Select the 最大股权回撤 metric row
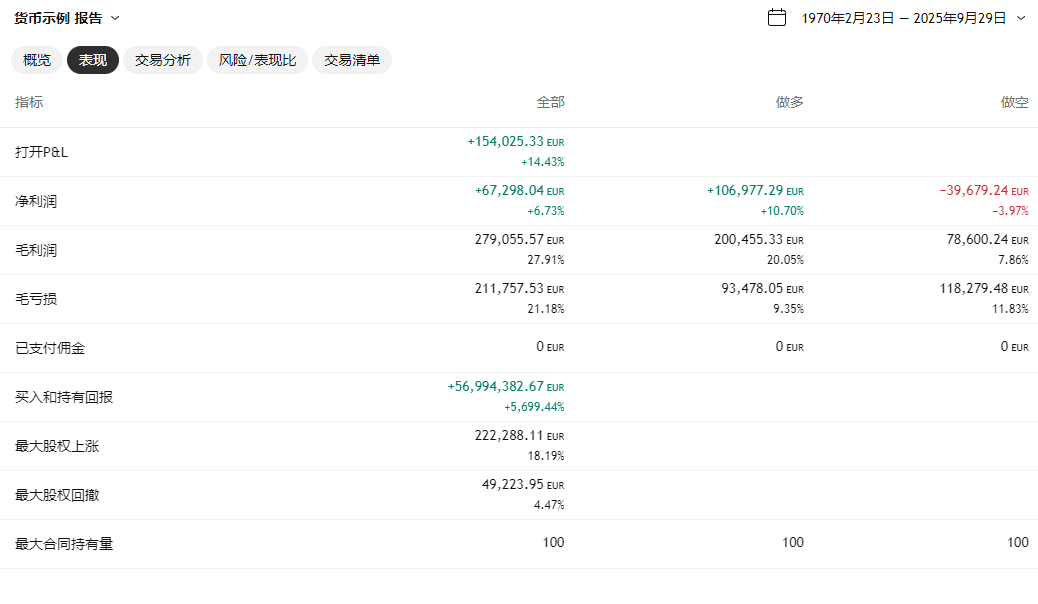The width and height of the screenshot is (1038, 604). 57,495
